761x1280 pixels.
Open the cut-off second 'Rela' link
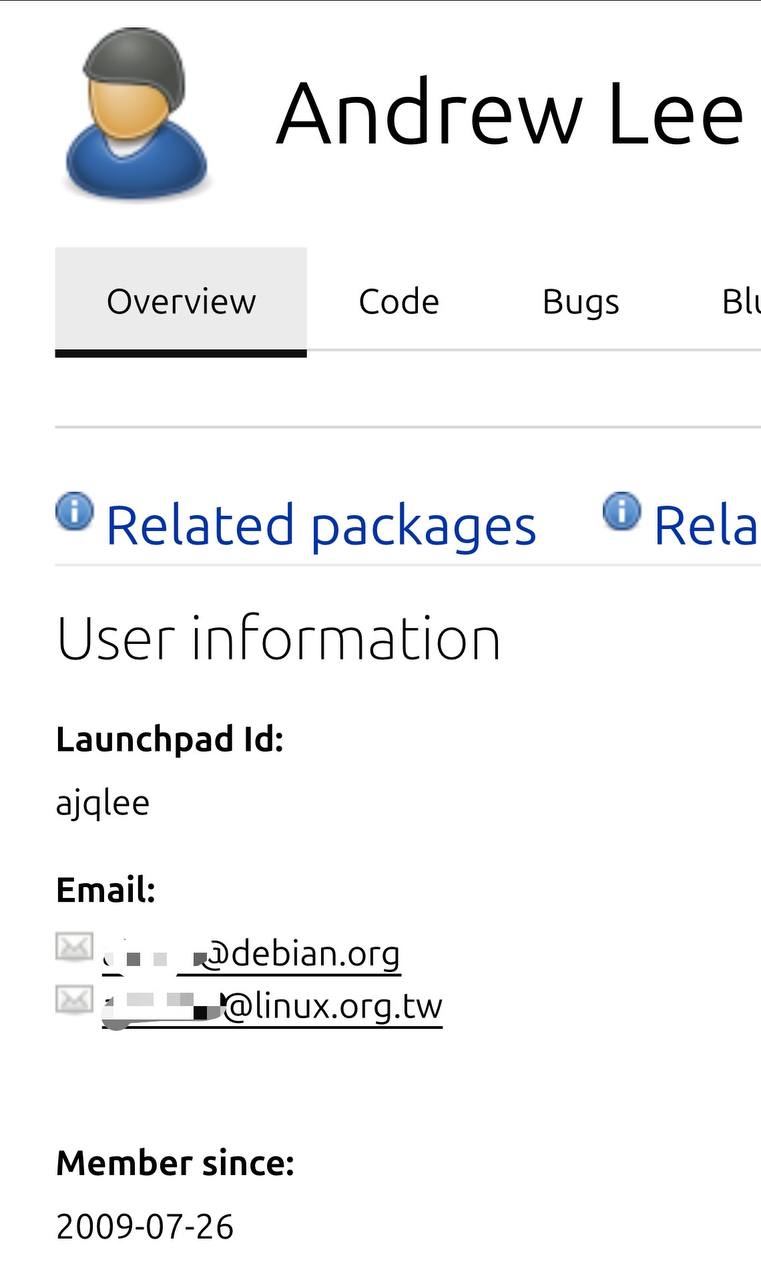coord(705,526)
